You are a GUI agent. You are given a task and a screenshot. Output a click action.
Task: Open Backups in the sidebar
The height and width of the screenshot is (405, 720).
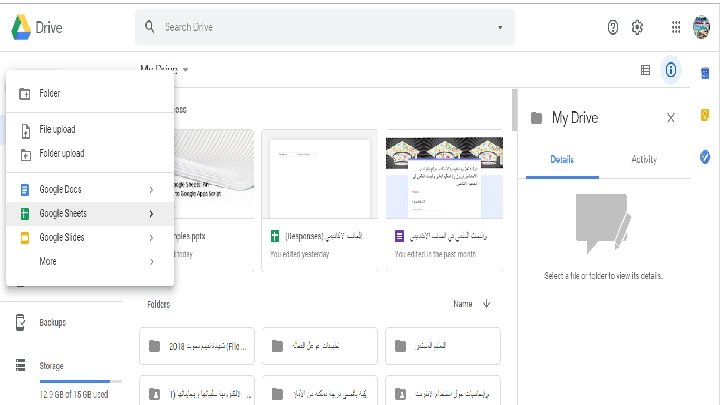coord(53,322)
